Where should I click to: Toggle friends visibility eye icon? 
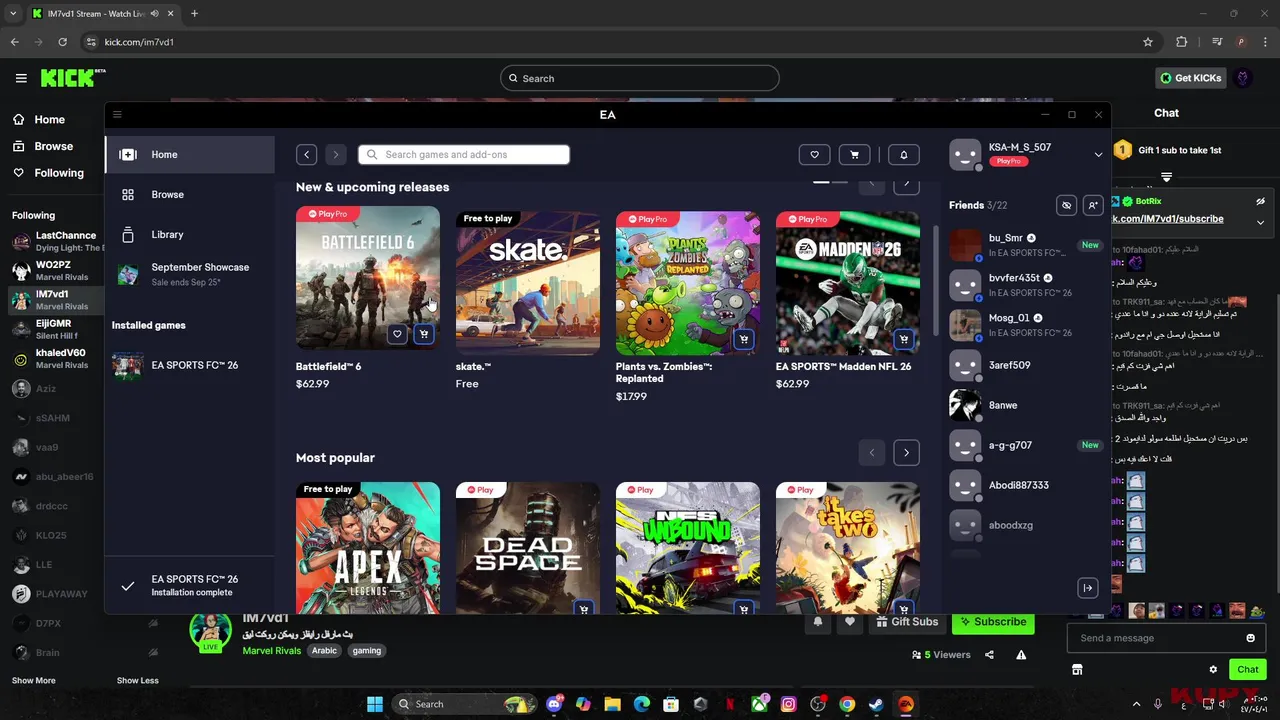[1066, 205]
